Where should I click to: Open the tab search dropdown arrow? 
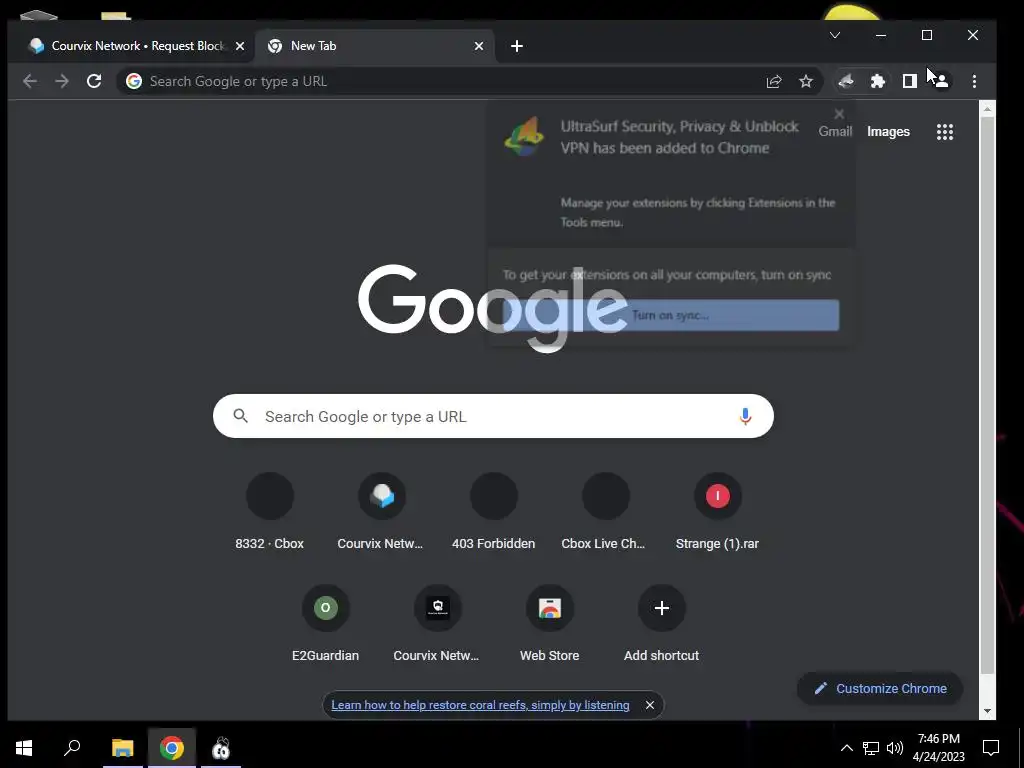[x=835, y=35]
